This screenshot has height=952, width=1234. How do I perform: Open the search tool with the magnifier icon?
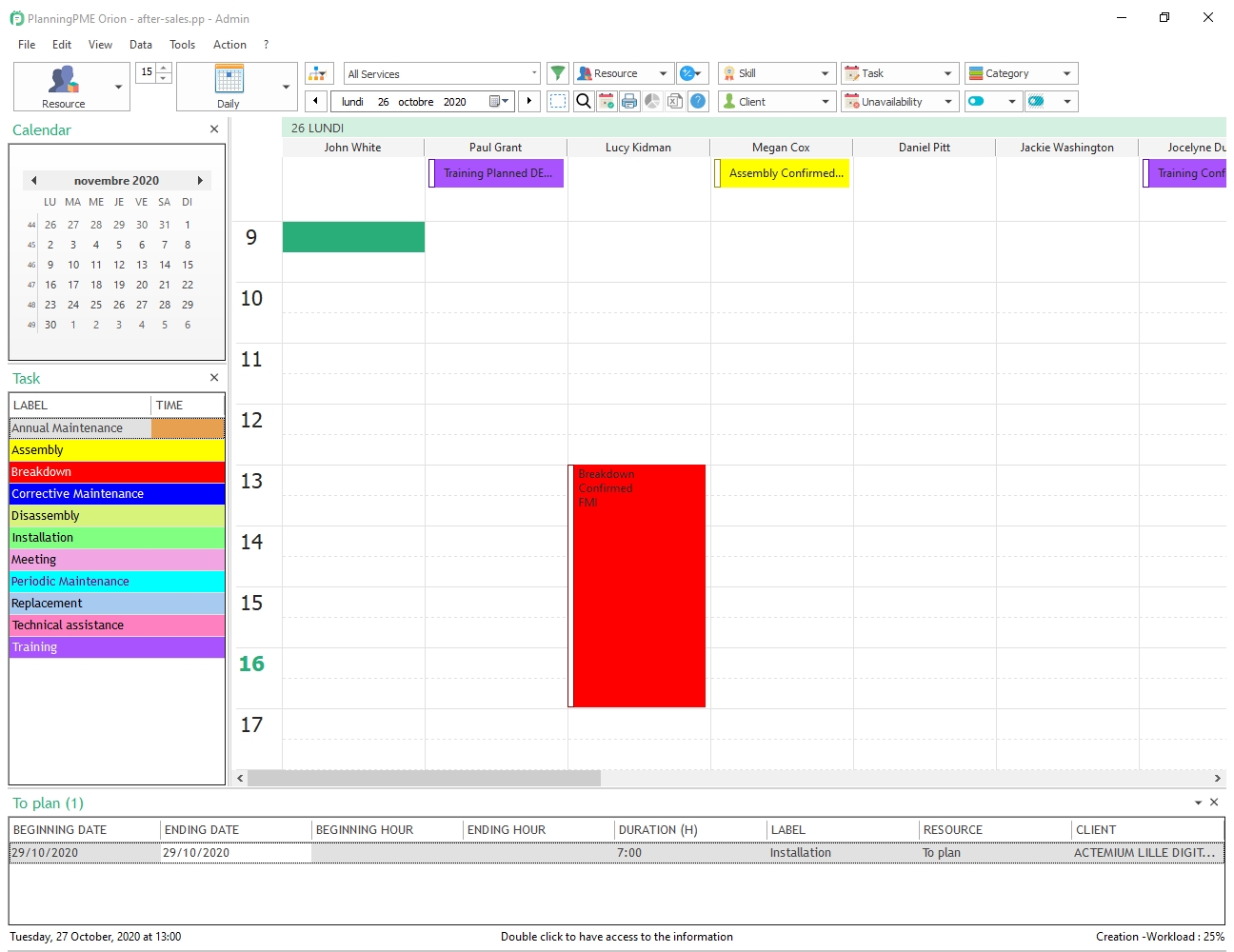point(583,101)
